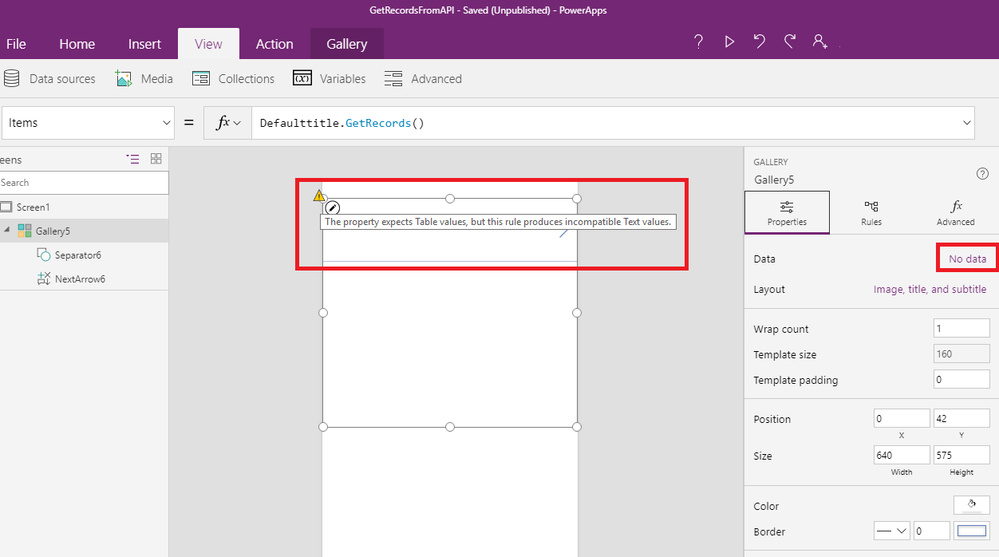
Task: Open Advanced from the View ribbon
Action: click(x=436, y=78)
